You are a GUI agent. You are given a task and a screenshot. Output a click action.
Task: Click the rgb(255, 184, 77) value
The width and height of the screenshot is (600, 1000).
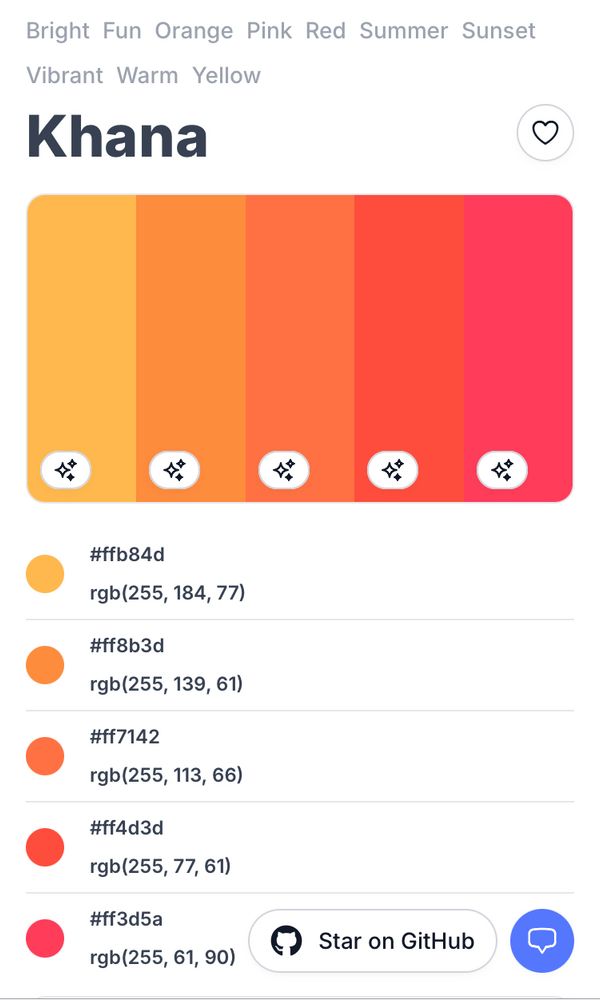(x=168, y=593)
